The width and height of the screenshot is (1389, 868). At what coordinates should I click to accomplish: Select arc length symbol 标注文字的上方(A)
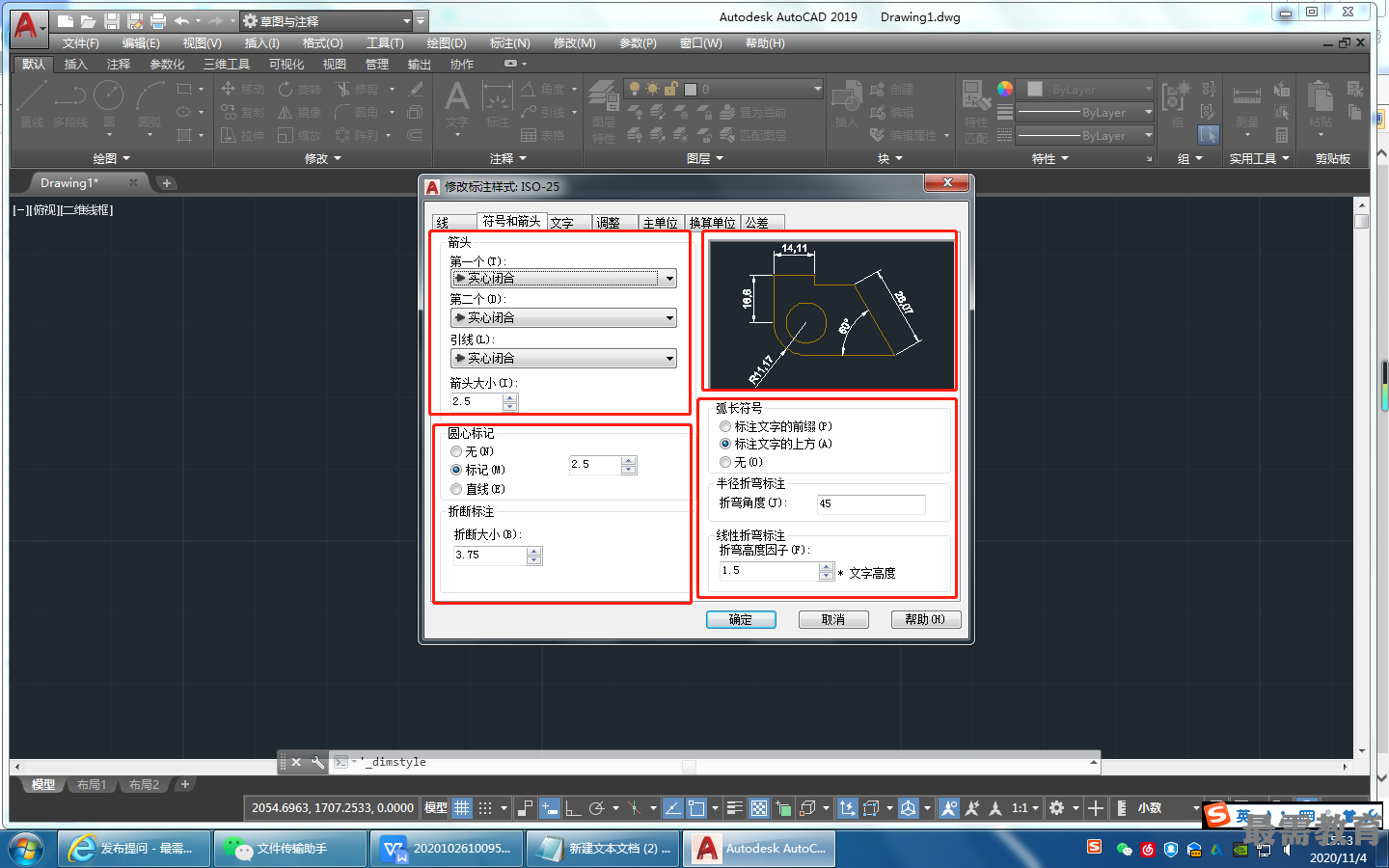pos(776,444)
